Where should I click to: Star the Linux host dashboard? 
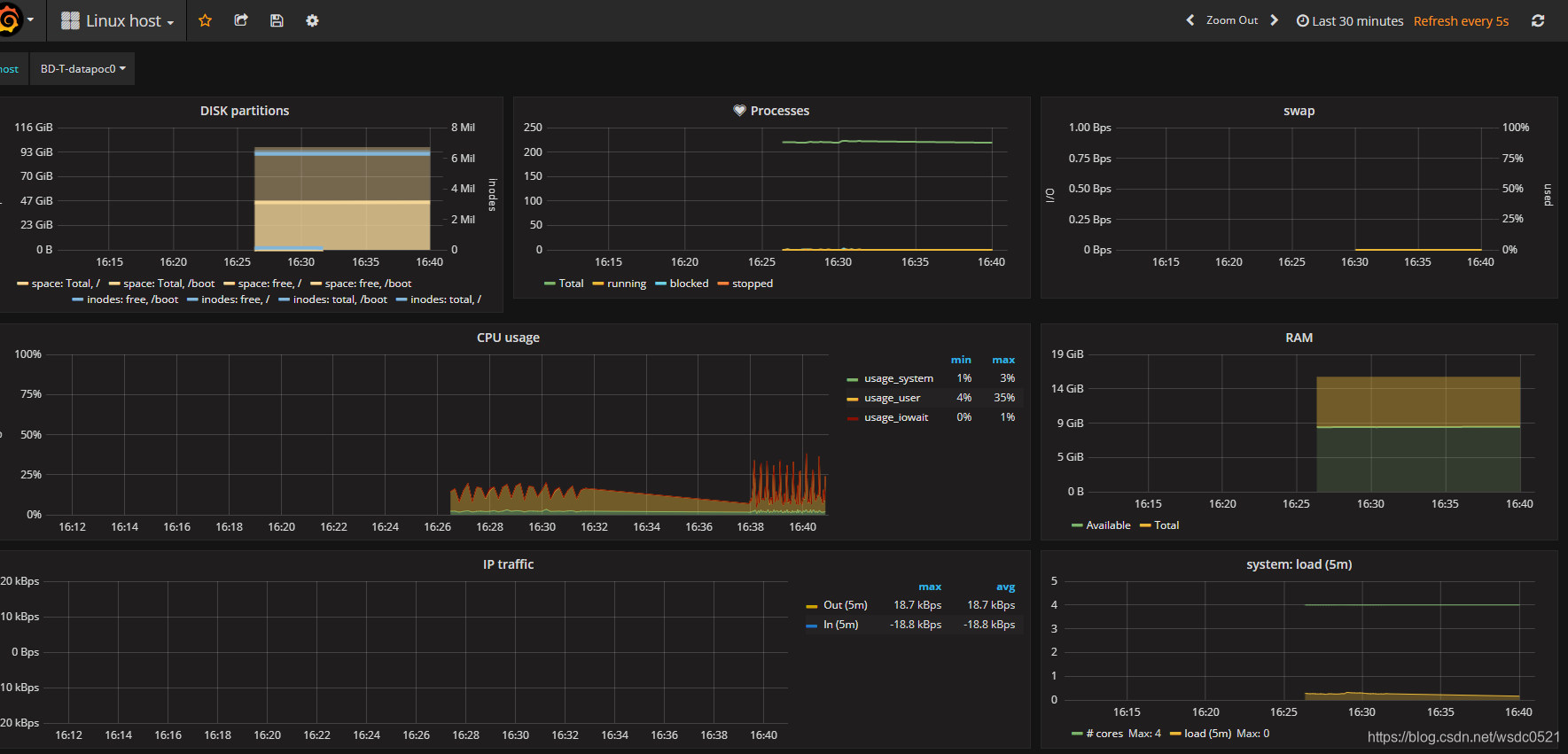[x=205, y=20]
